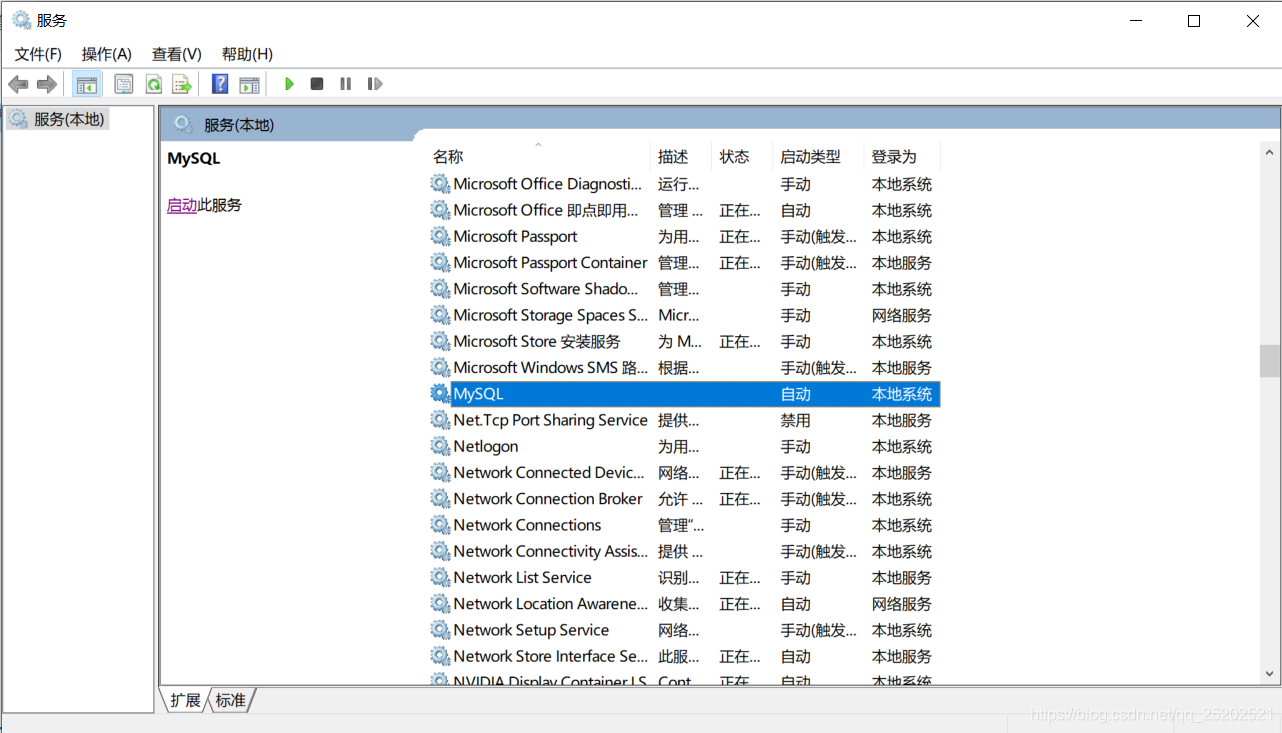Click gear icon of Microsoft Software Shadow row
Viewport: 1282px width, 733px height.
(440, 289)
